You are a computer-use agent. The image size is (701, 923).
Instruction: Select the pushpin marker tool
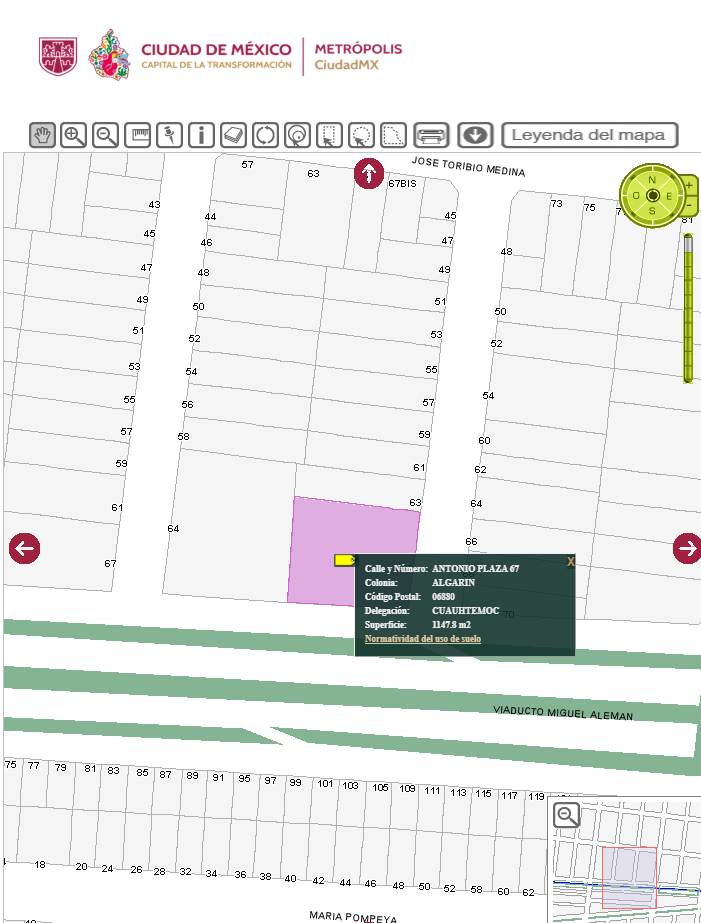(x=170, y=135)
